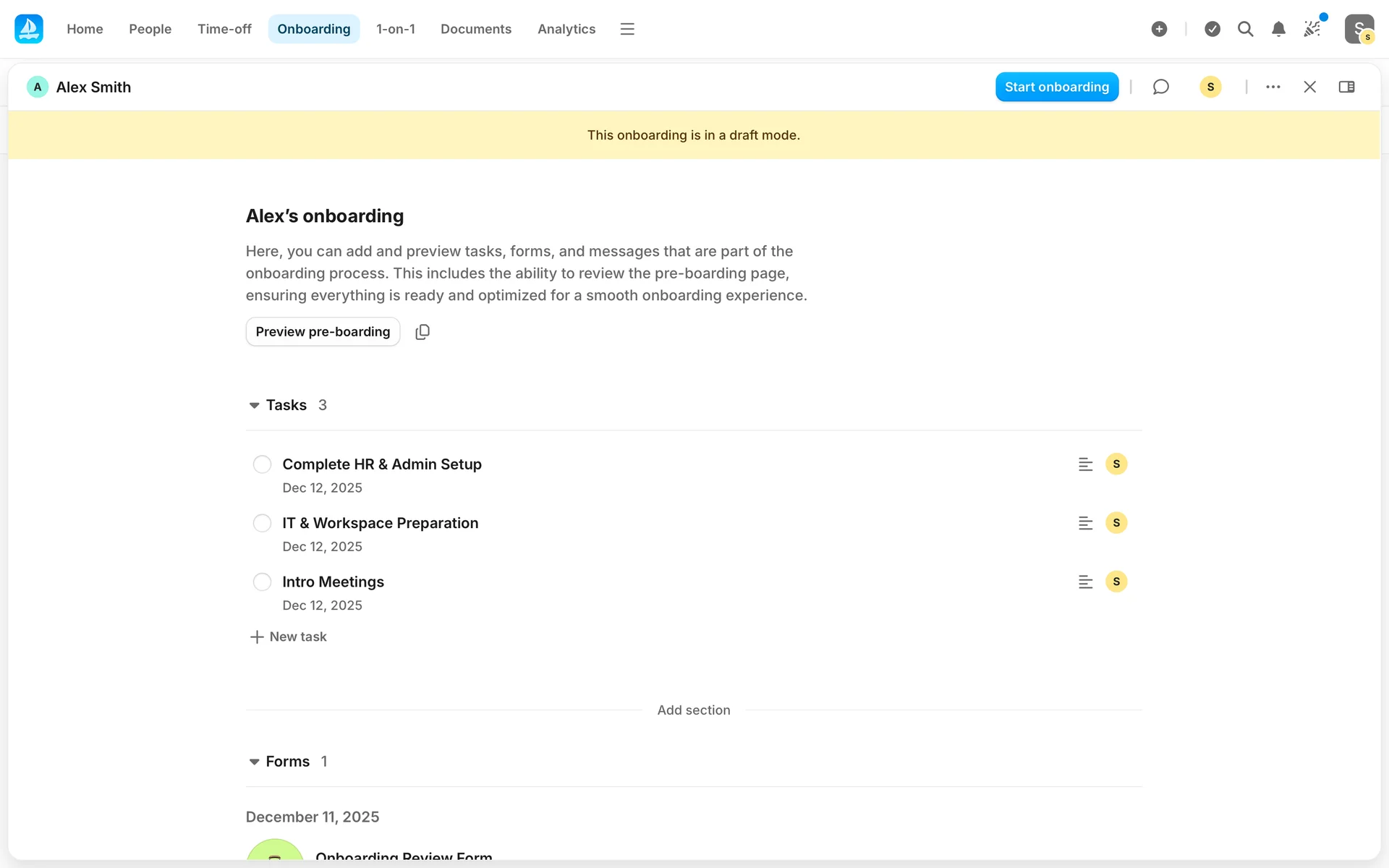Click Preview pre-boarding button
The height and width of the screenshot is (868, 1389).
coord(323,332)
